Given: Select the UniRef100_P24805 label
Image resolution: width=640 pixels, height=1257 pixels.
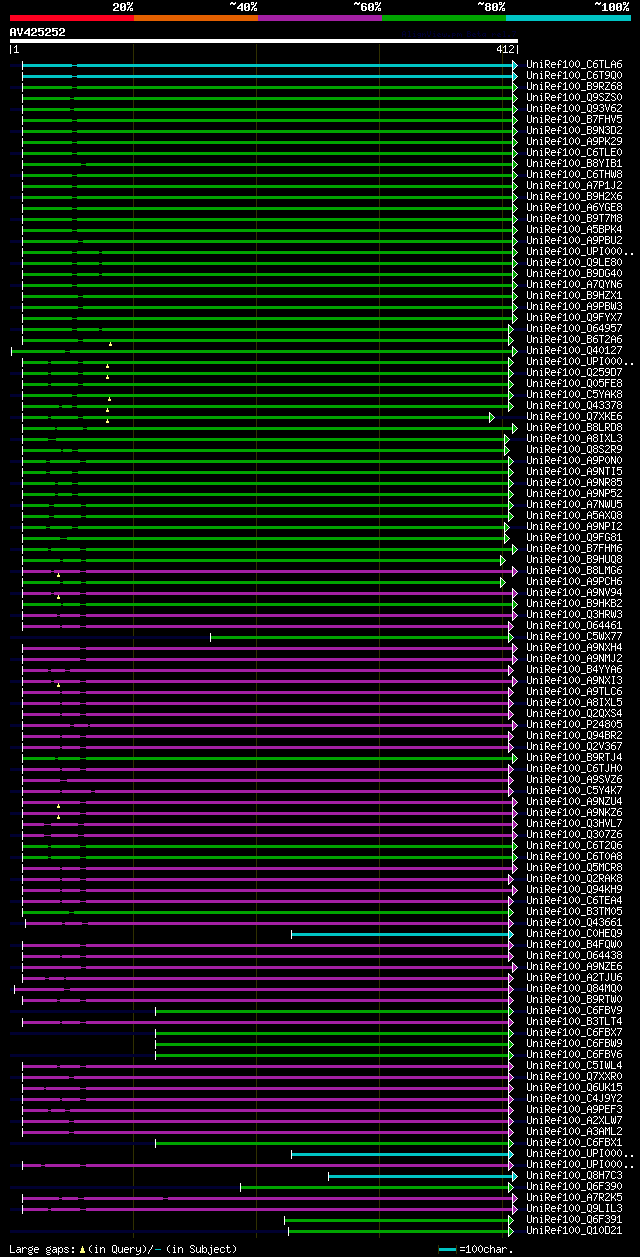Looking at the screenshot, I should 574,724.
